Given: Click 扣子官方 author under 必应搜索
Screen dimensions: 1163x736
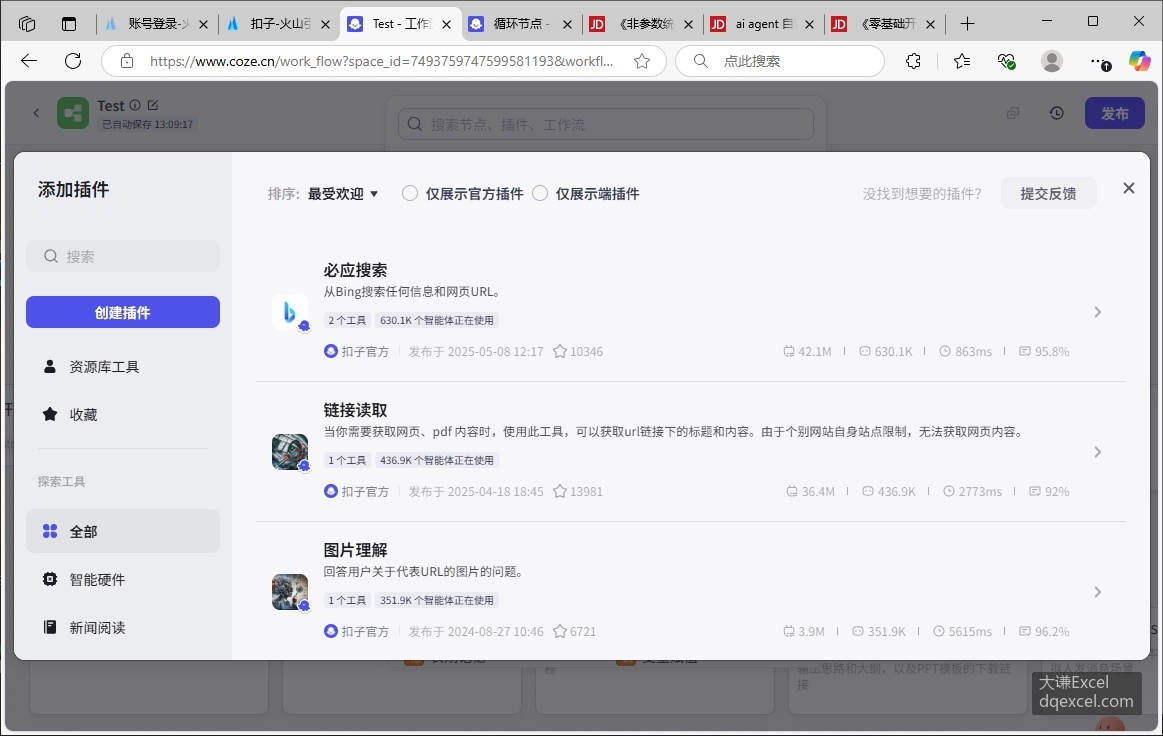Looking at the screenshot, I should coord(357,351).
